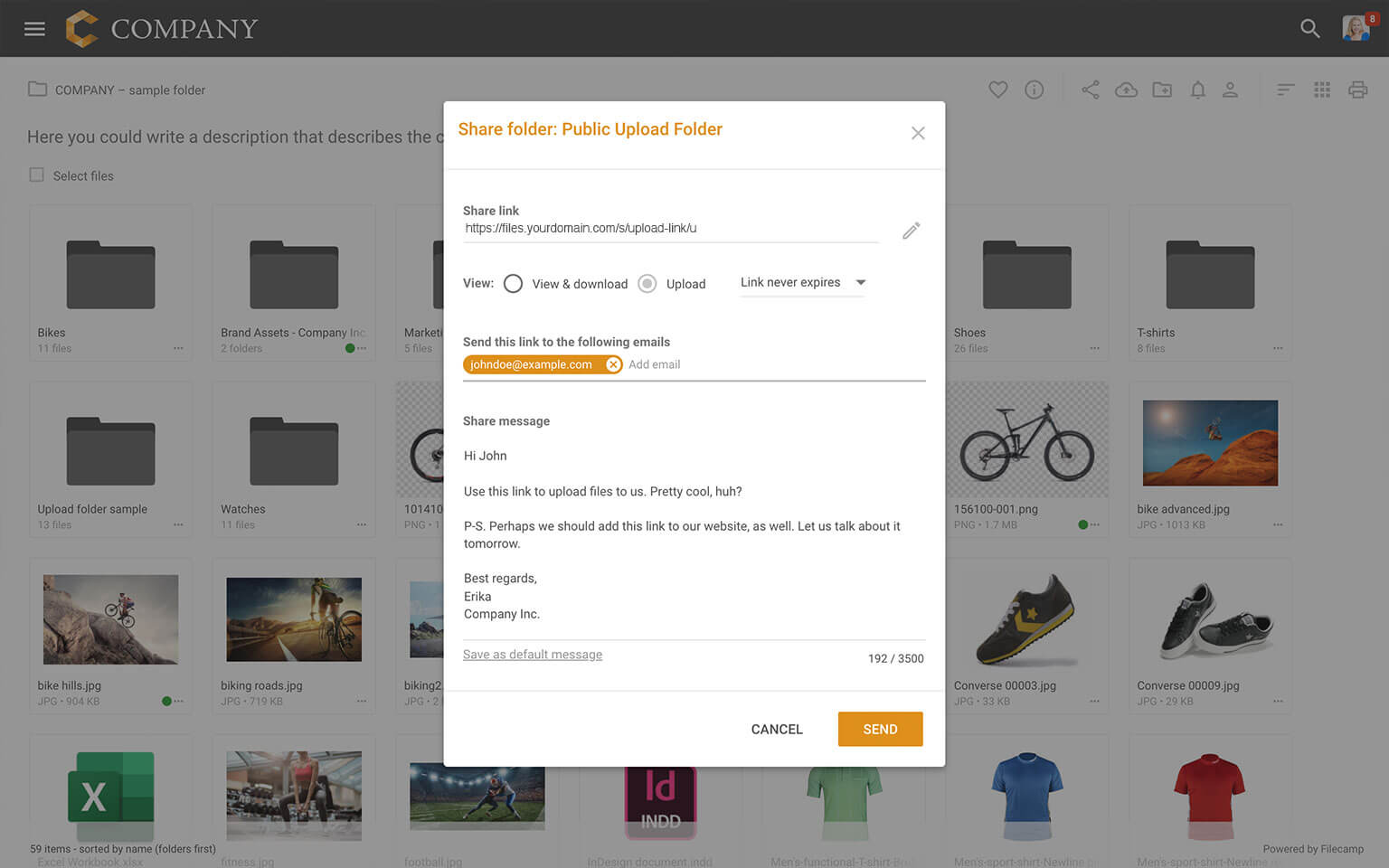Open options menu for T-shirts folder

click(1278, 348)
